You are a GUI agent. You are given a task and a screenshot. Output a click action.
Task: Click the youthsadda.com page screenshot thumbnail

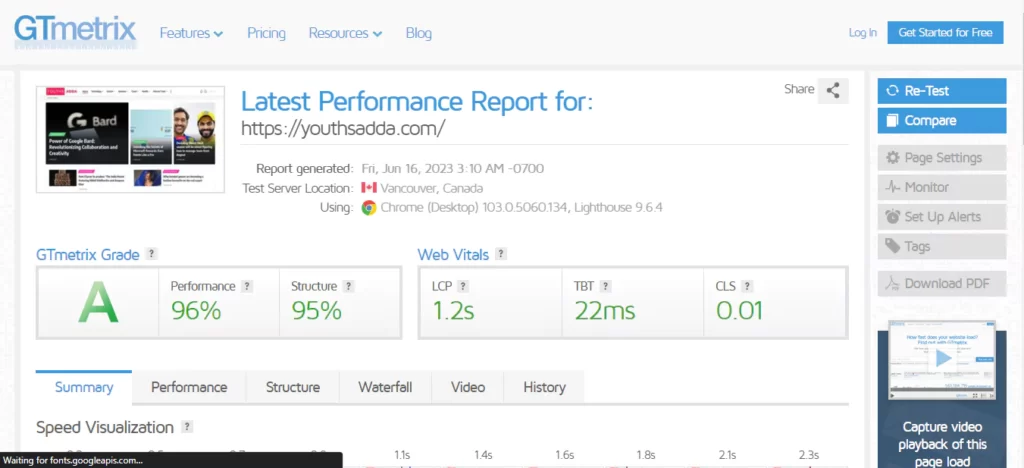(x=131, y=139)
